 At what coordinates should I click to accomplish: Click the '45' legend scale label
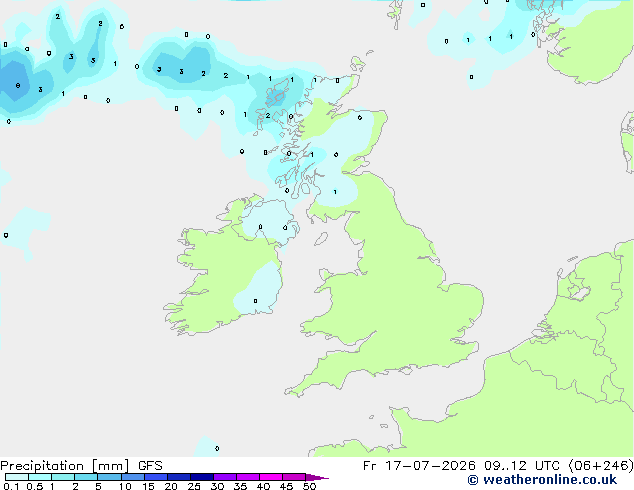click(x=286, y=486)
